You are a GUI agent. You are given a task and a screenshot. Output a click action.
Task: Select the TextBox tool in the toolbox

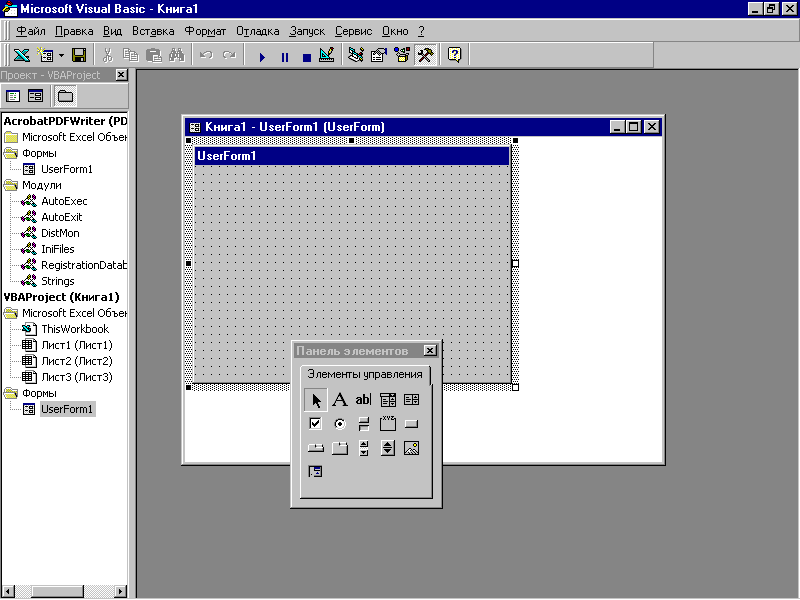coord(363,400)
